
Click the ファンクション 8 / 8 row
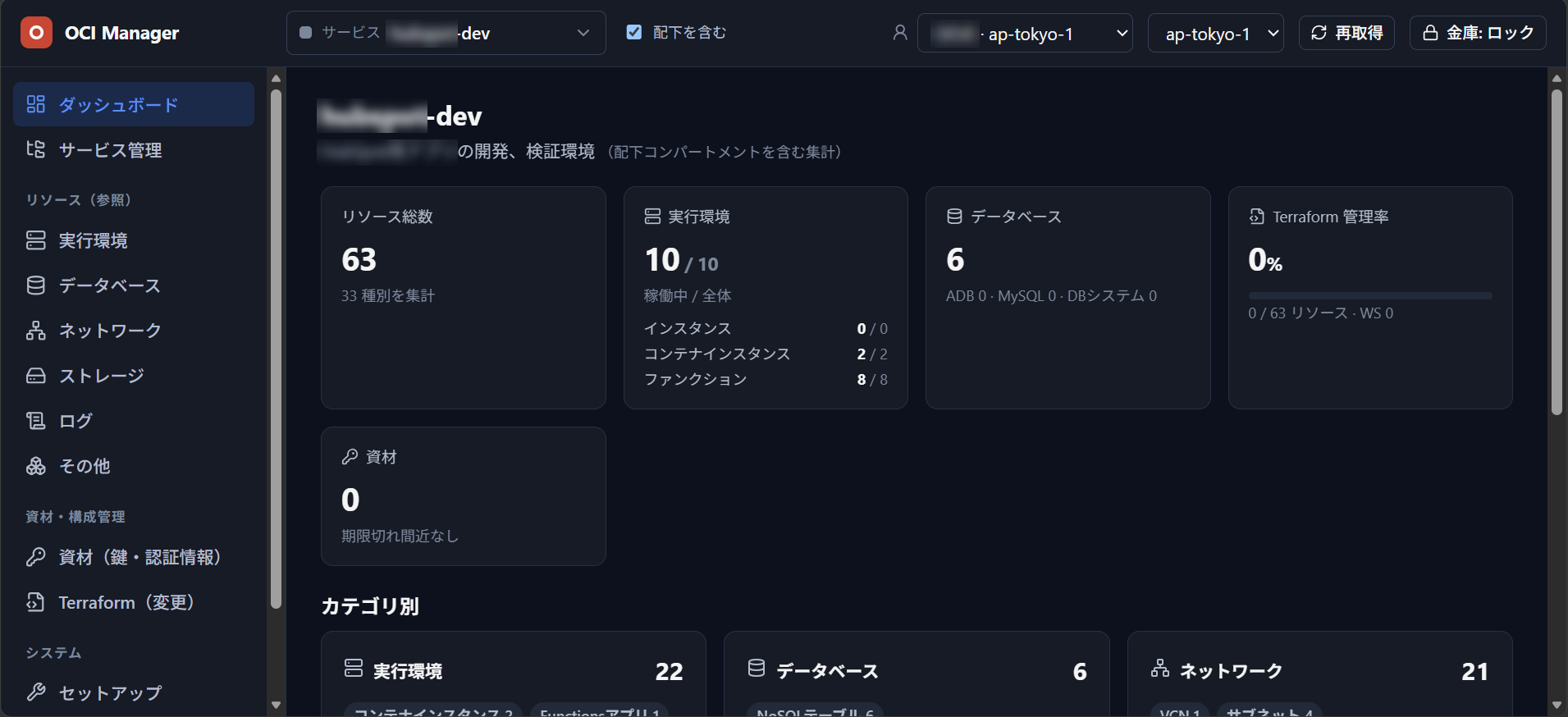point(766,379)
